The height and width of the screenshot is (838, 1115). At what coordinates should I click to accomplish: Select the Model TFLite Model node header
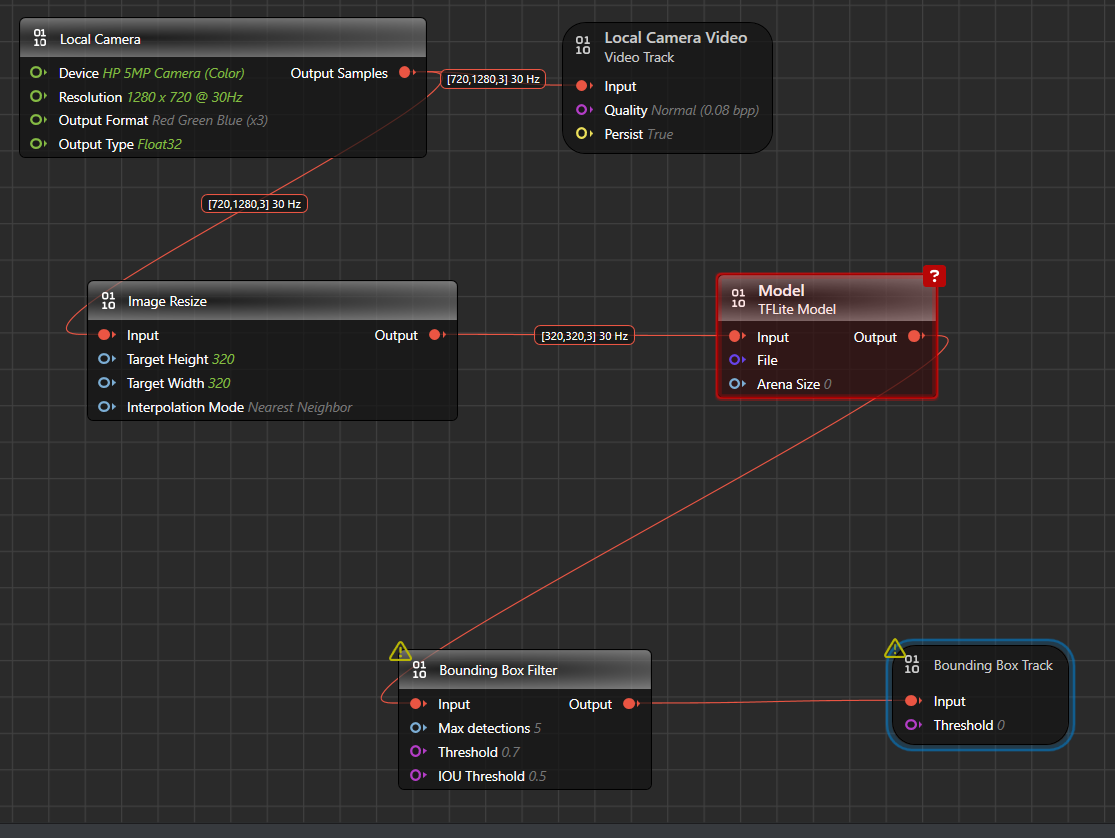[x=826, y=299]
